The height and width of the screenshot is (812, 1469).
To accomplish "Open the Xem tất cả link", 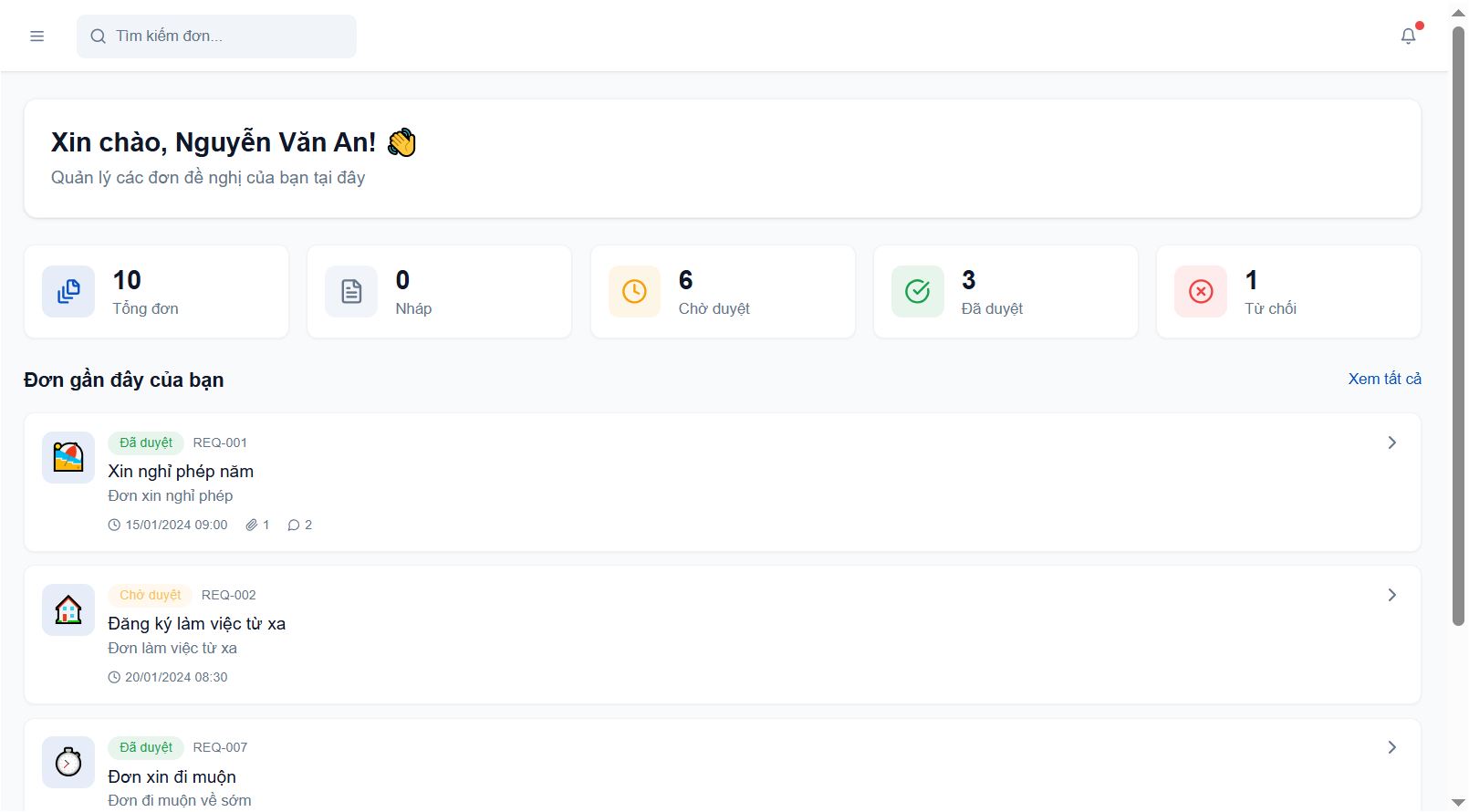I will [1384, 379].
